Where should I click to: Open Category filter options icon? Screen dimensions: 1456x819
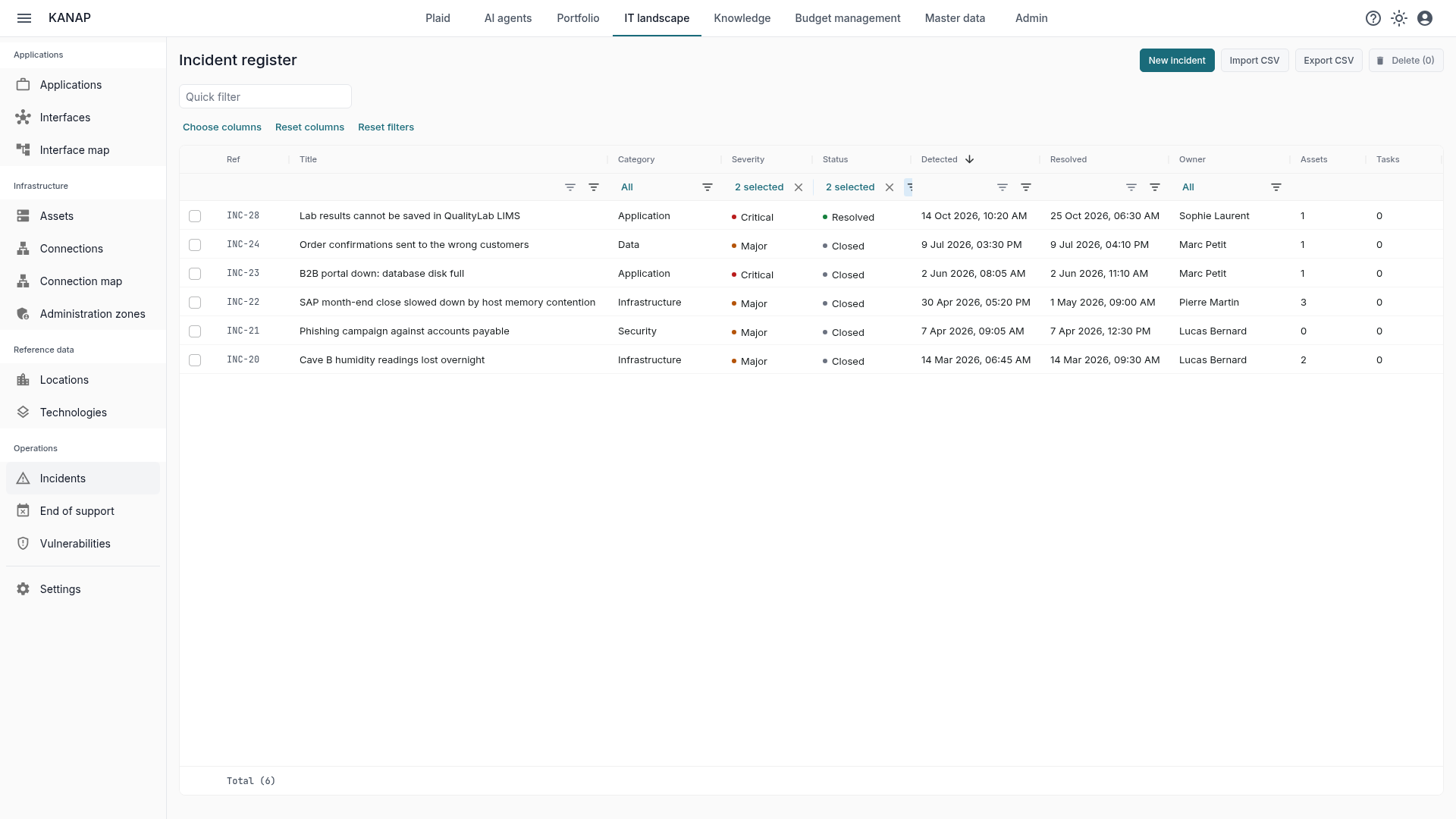tap(708, 187)
